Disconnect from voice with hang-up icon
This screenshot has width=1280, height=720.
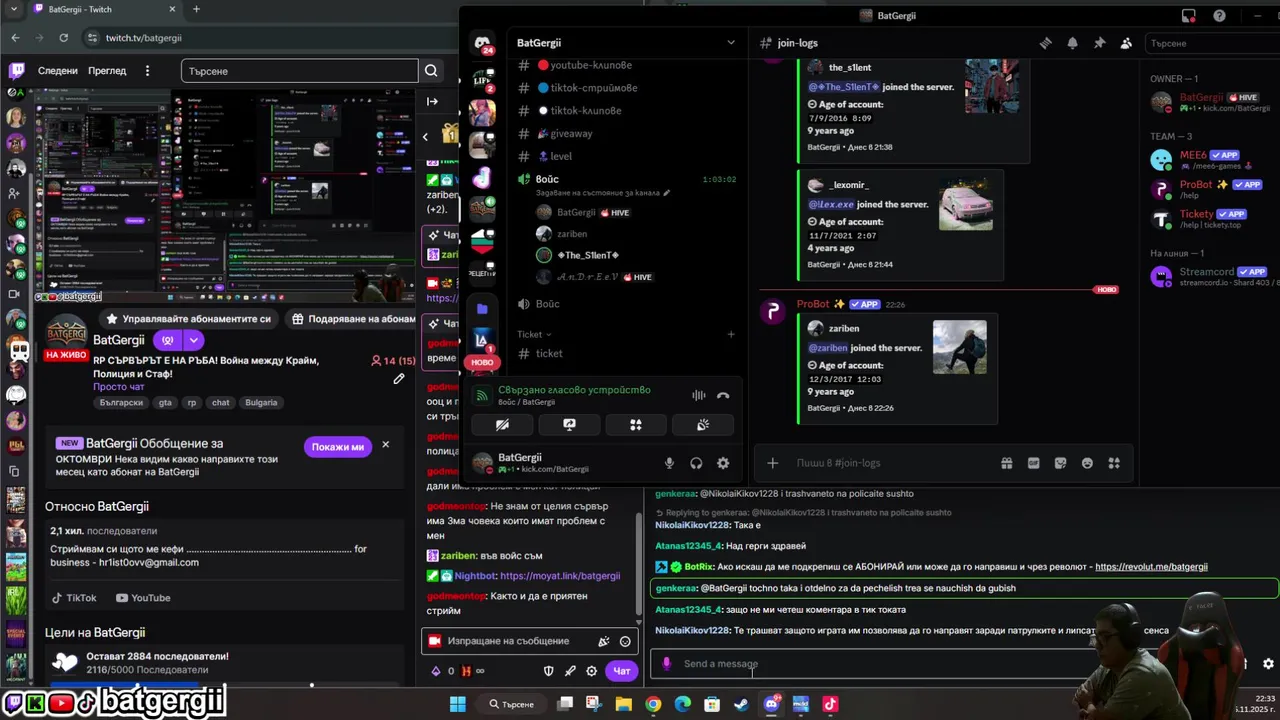click(723, 396)
